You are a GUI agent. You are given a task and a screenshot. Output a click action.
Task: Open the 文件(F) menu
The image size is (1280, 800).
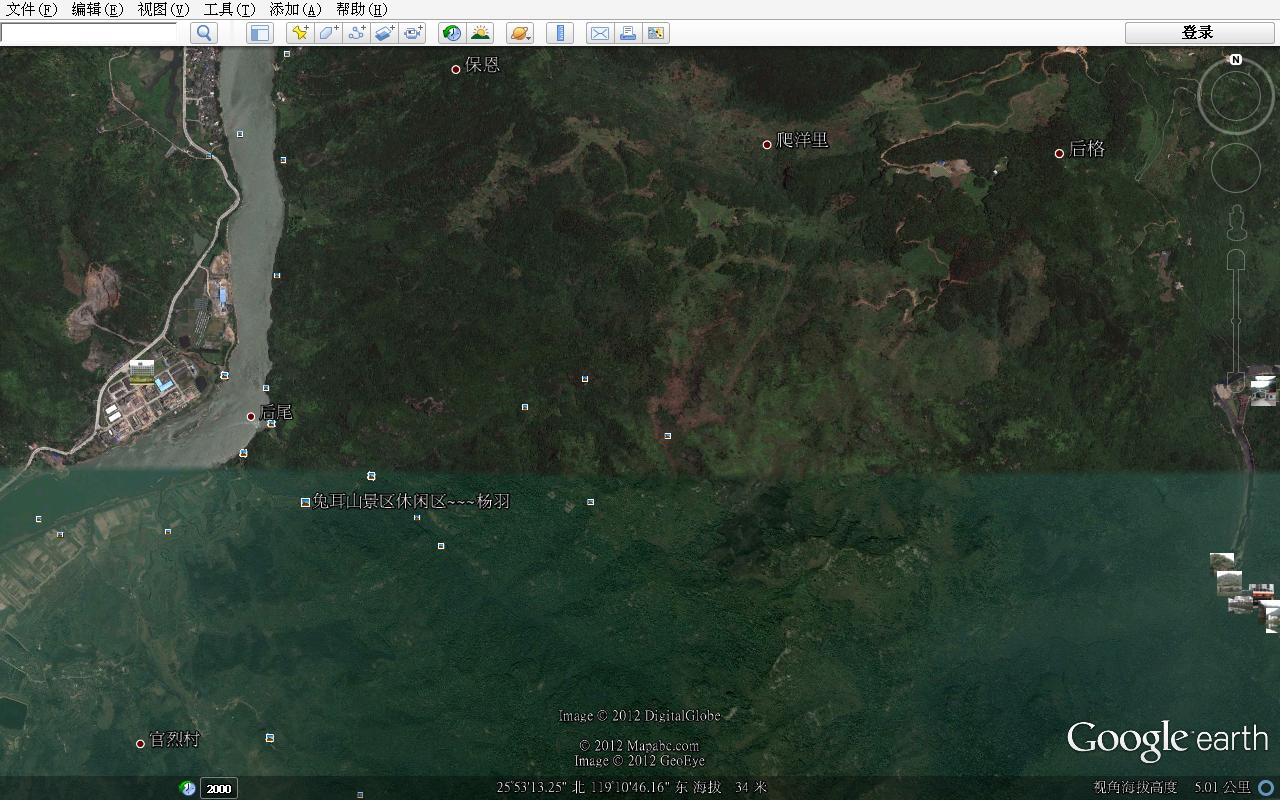(x=32, y=10)
